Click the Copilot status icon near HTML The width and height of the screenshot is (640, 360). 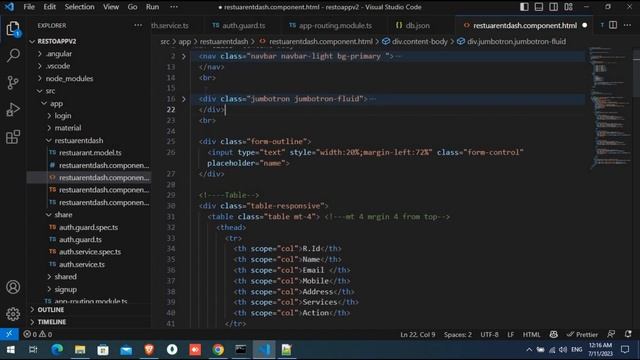(553, 334)
